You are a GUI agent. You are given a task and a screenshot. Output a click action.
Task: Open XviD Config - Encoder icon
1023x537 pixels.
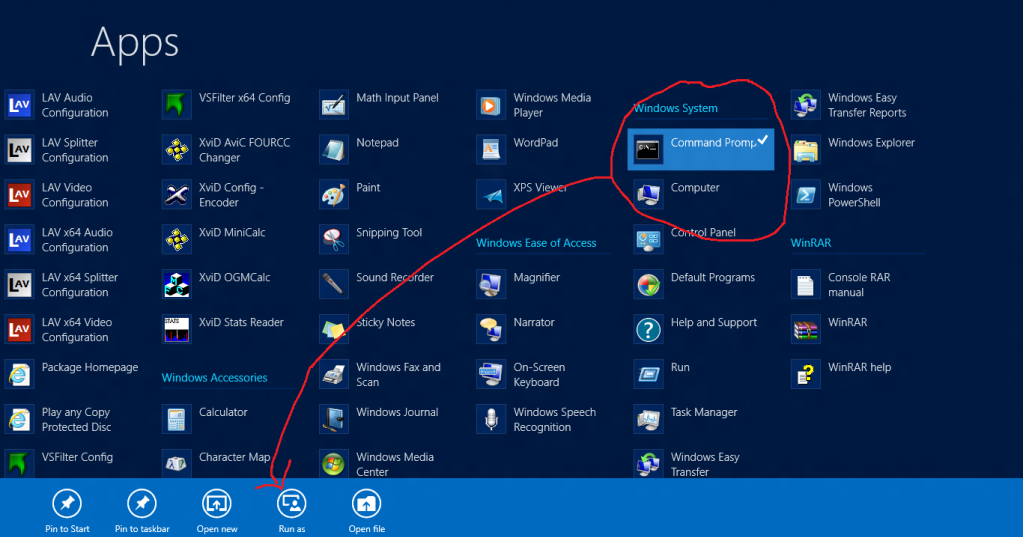coord(176,195)
